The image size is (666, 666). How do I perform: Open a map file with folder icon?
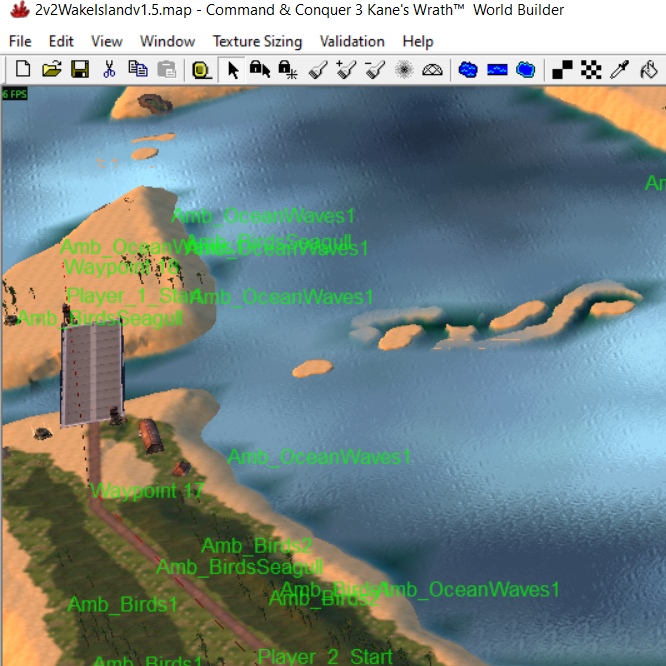point(52,69)
